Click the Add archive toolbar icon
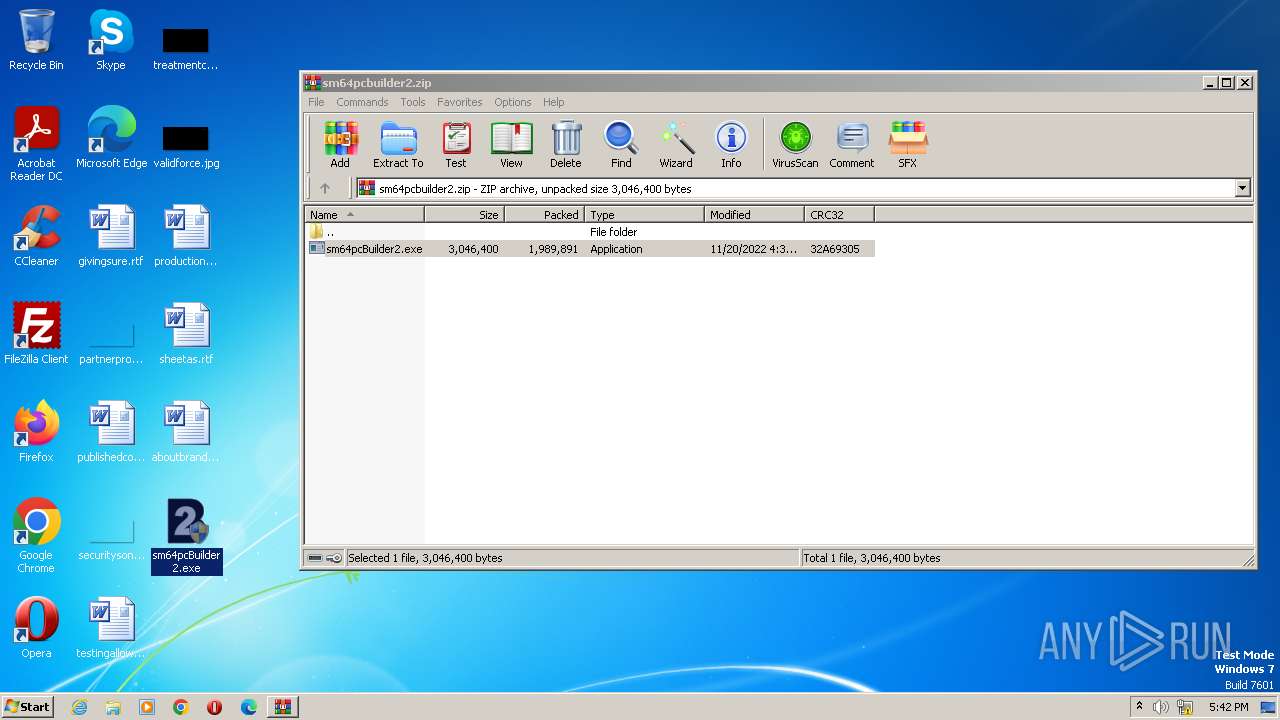The image size is (1280, 720). click(x=340, y=145)
